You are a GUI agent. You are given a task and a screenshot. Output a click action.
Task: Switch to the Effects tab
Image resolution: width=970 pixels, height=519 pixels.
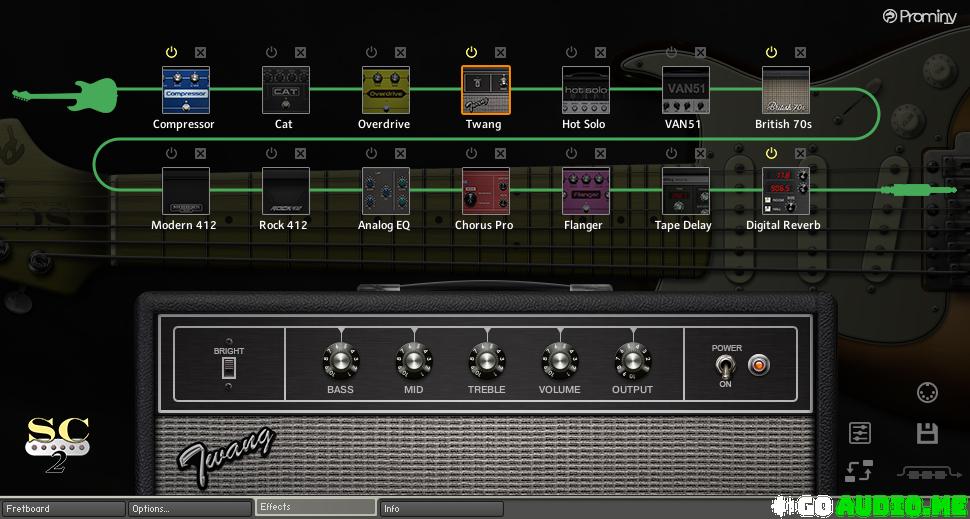tap(315, 507)
